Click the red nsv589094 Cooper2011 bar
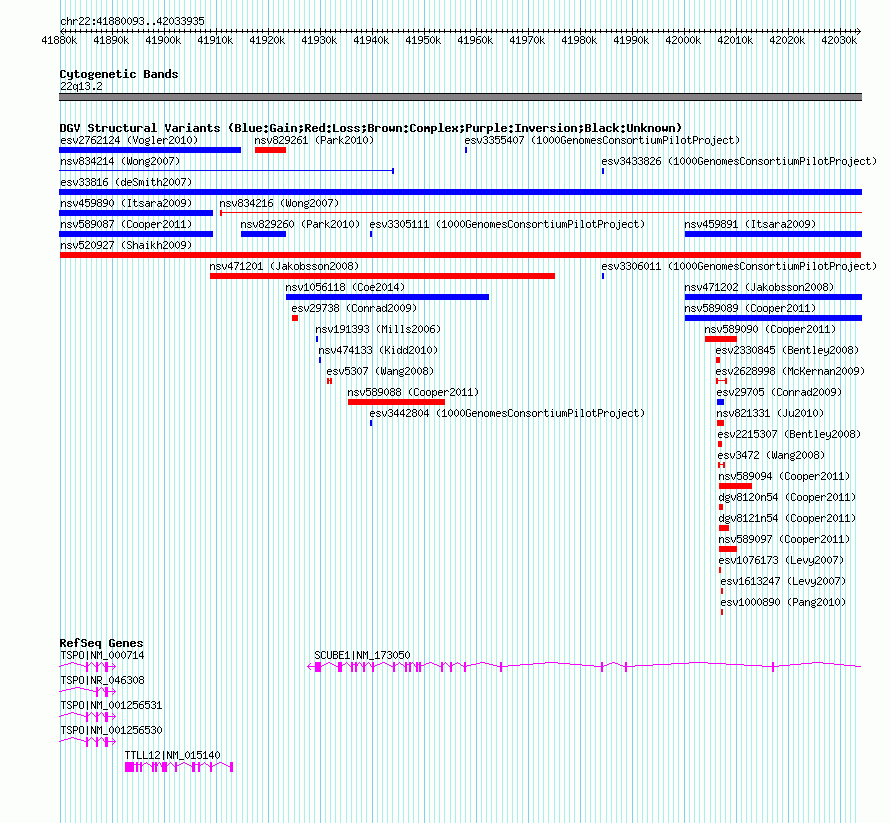This screenshot has width=890, height=823. click(x=735, y=486)
